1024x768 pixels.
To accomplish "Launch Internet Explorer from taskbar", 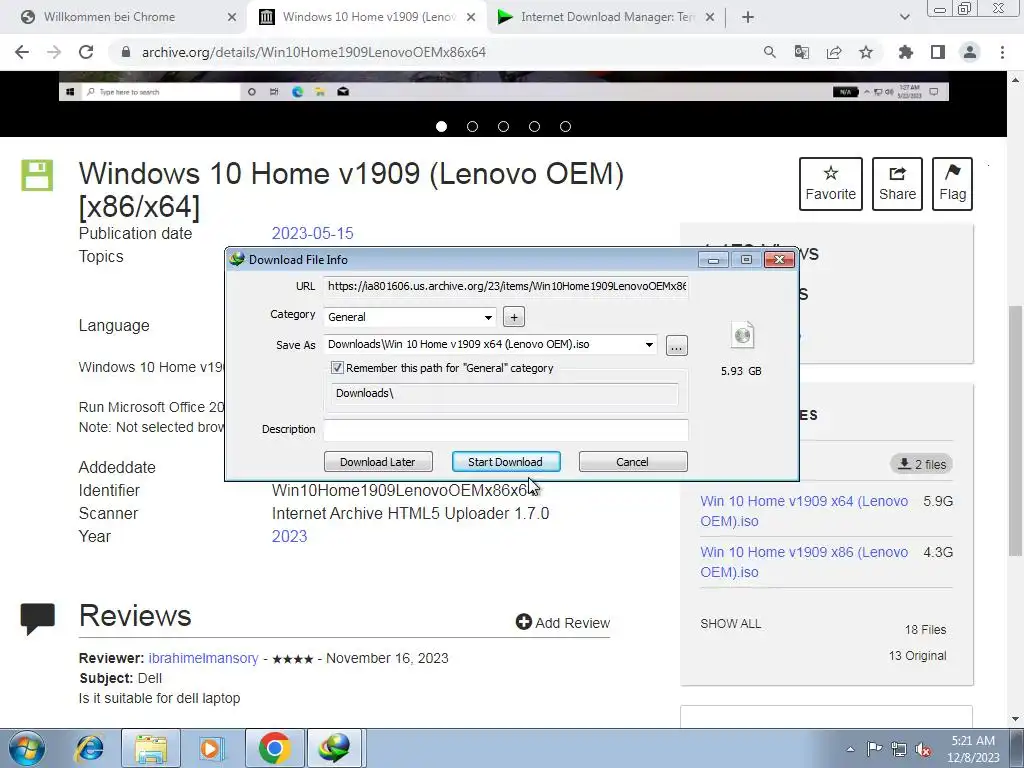I will click(89, 748).
